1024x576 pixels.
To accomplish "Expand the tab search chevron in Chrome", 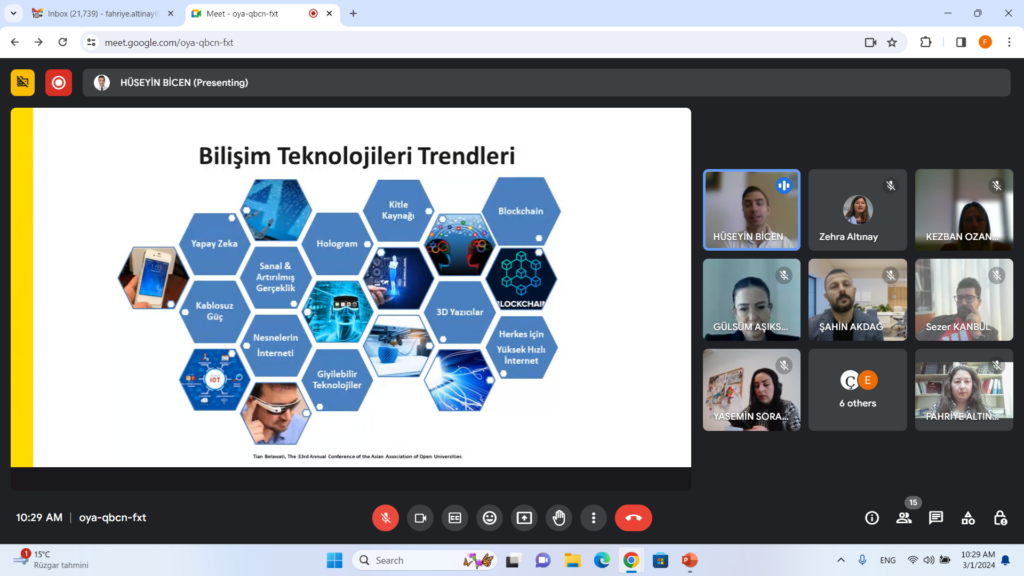I will tap(13, 14).
